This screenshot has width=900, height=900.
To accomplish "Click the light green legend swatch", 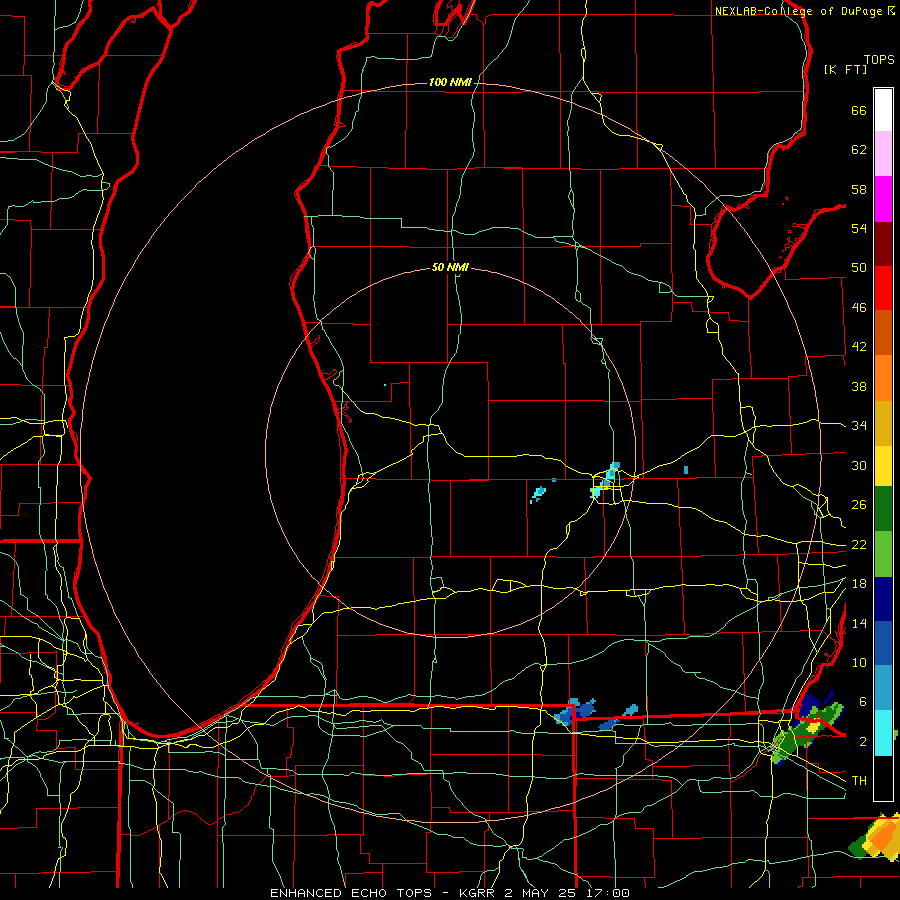I will point(883,554).
